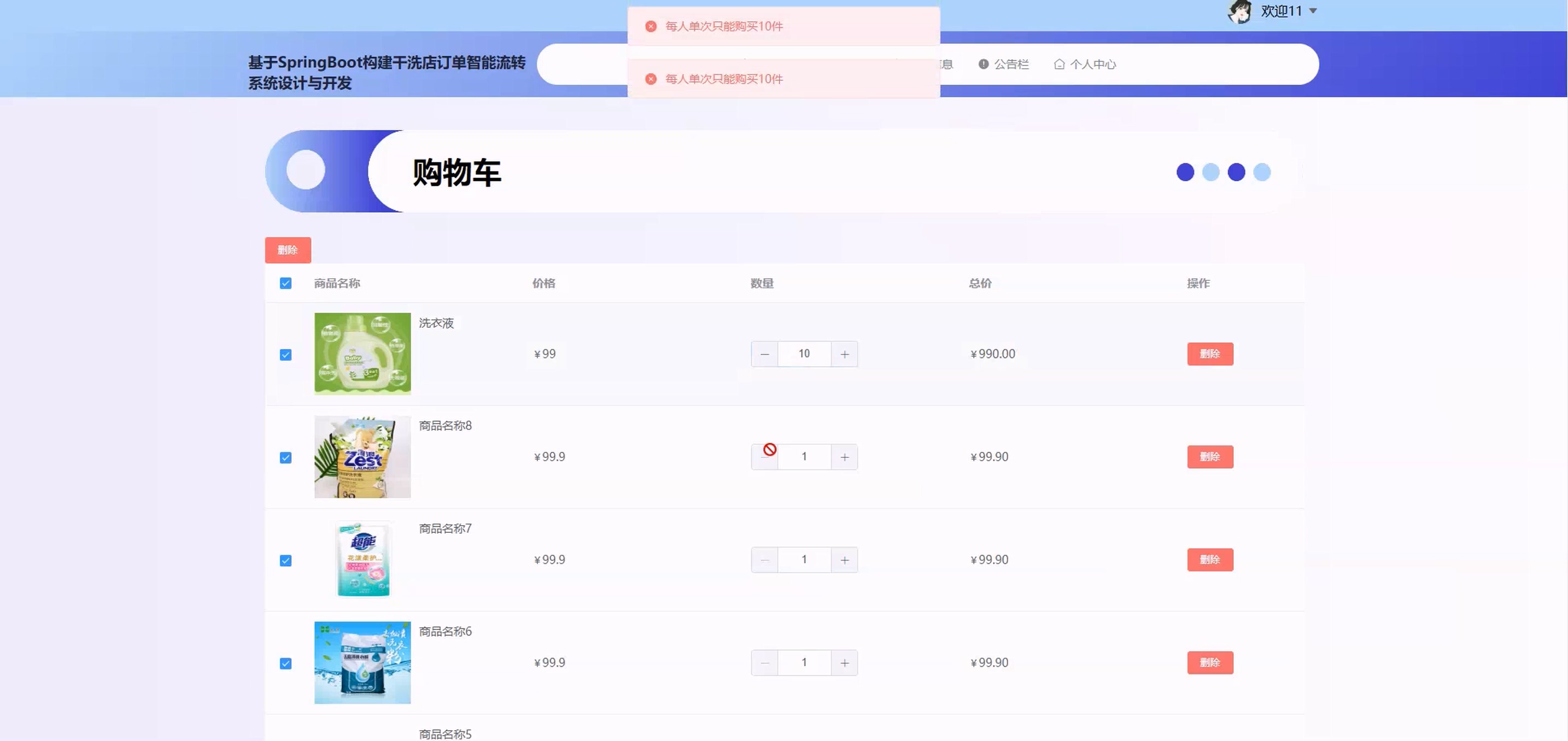Image resolution: width=1568 pixels, height=741 pixels.
Task: Click minus stepper for 商品名称6
Action: point(764,662)
